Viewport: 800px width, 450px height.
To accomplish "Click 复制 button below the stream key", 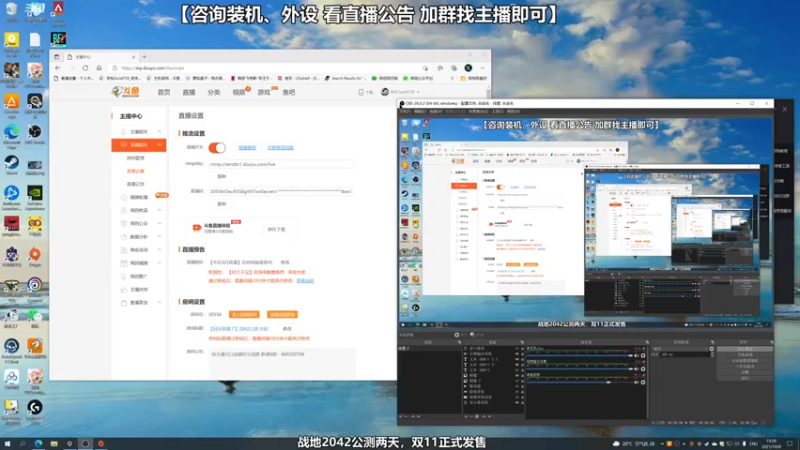I will pyautogui.click(x=221, y=204).
